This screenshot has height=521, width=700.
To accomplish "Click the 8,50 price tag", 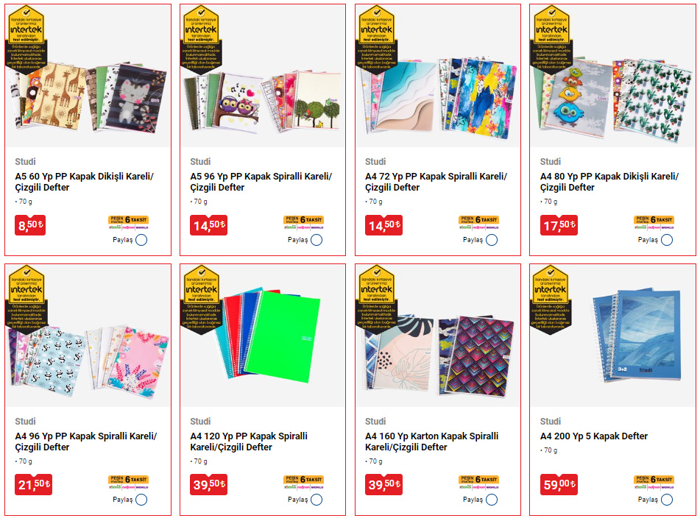I will click(x=30, y=225).
